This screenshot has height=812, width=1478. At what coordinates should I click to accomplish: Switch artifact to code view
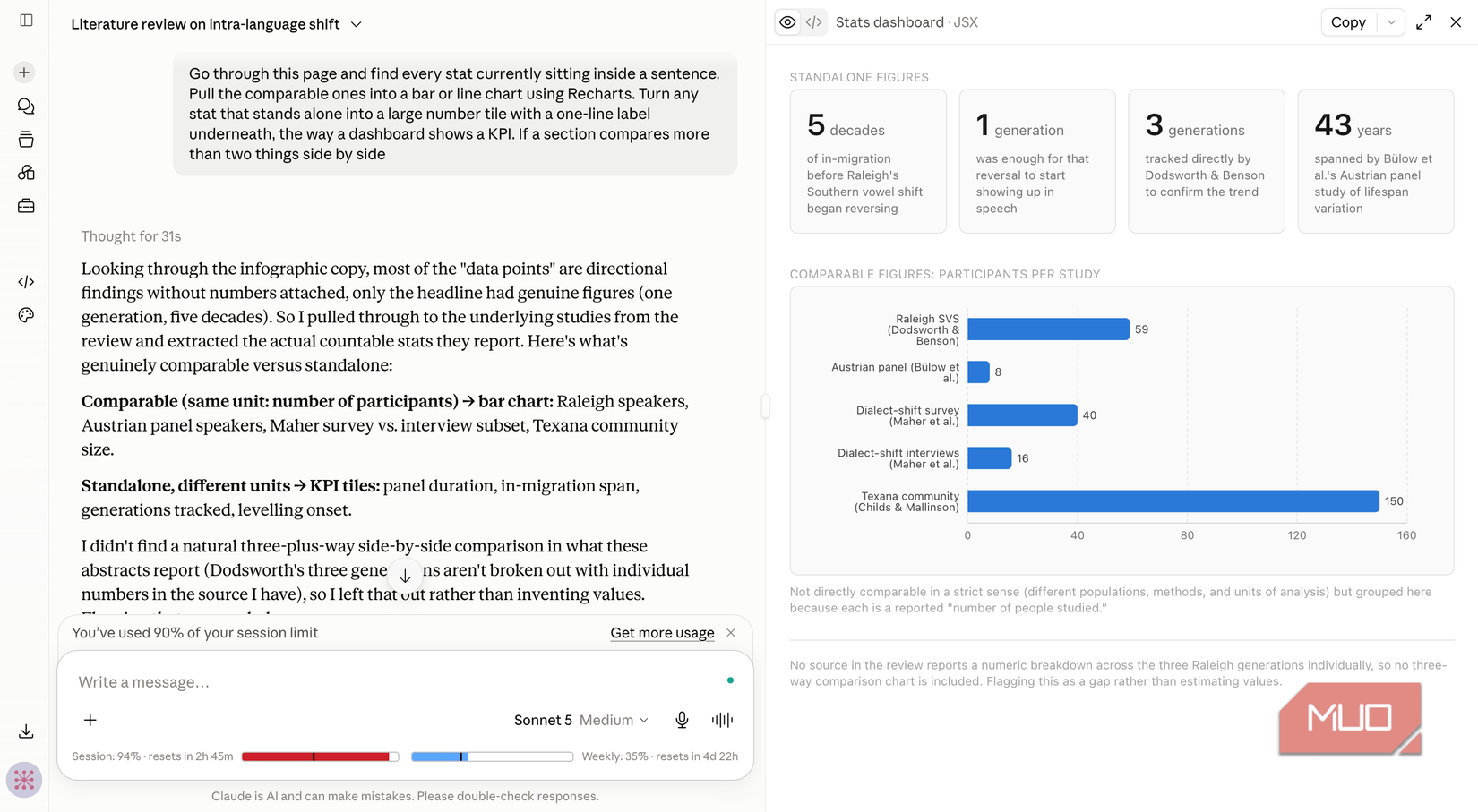[813, 22]
